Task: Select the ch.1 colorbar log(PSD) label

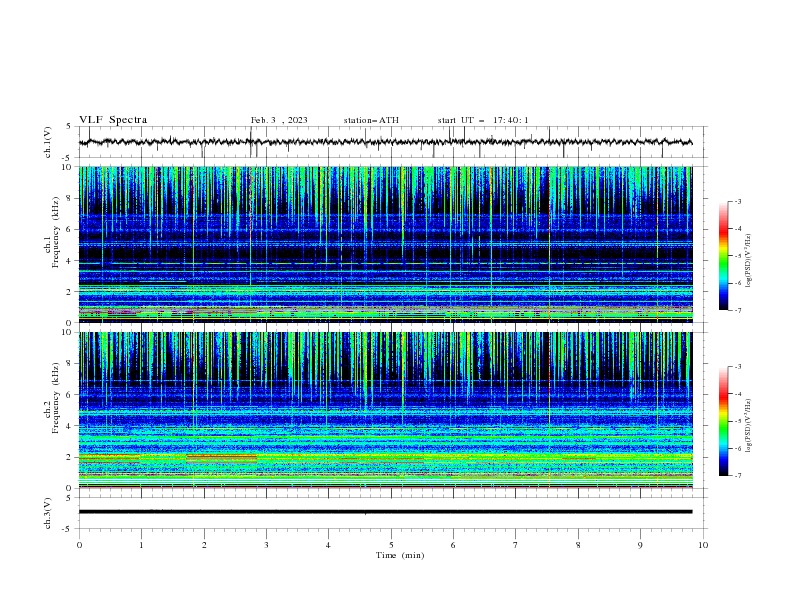Action: click(748, 261)
